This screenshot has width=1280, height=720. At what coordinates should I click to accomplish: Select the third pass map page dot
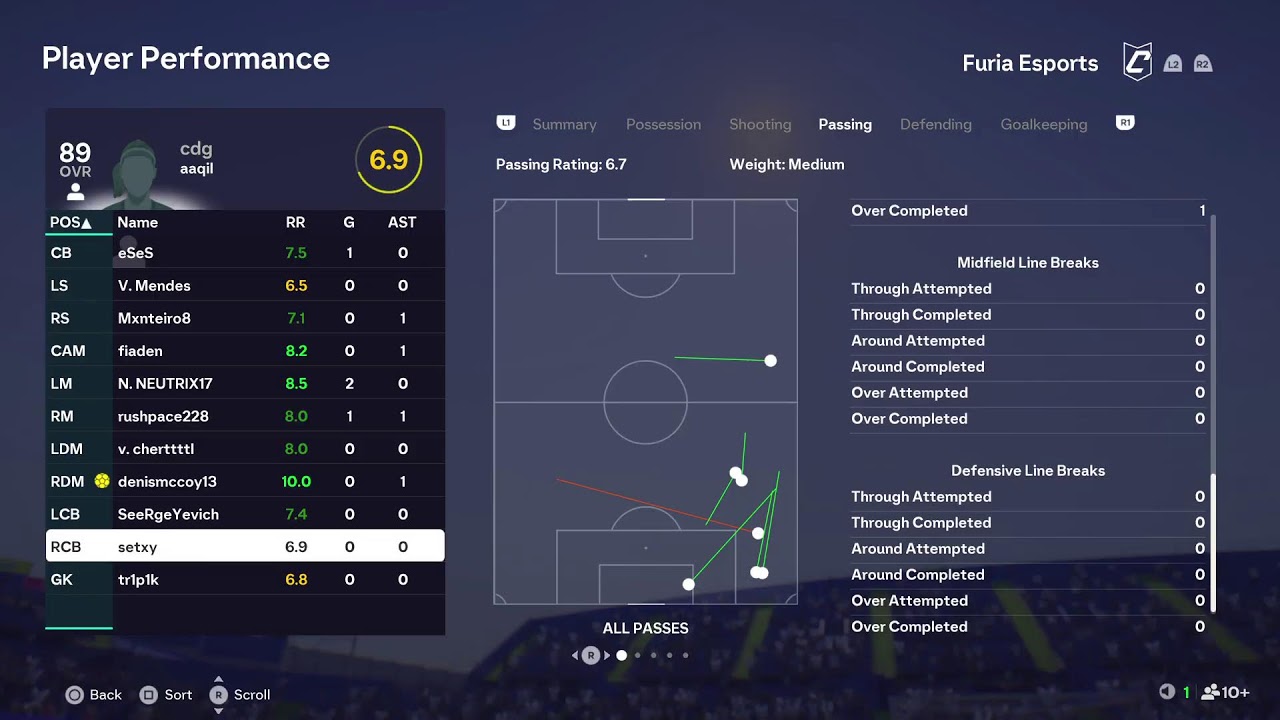click(x=653, y=656)
